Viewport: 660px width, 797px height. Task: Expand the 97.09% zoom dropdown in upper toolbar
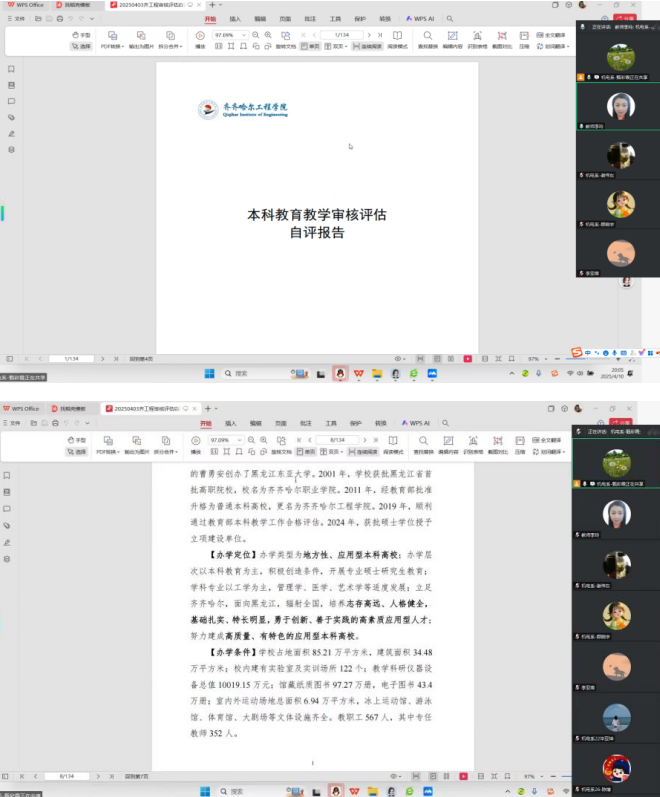pos(245,35)
